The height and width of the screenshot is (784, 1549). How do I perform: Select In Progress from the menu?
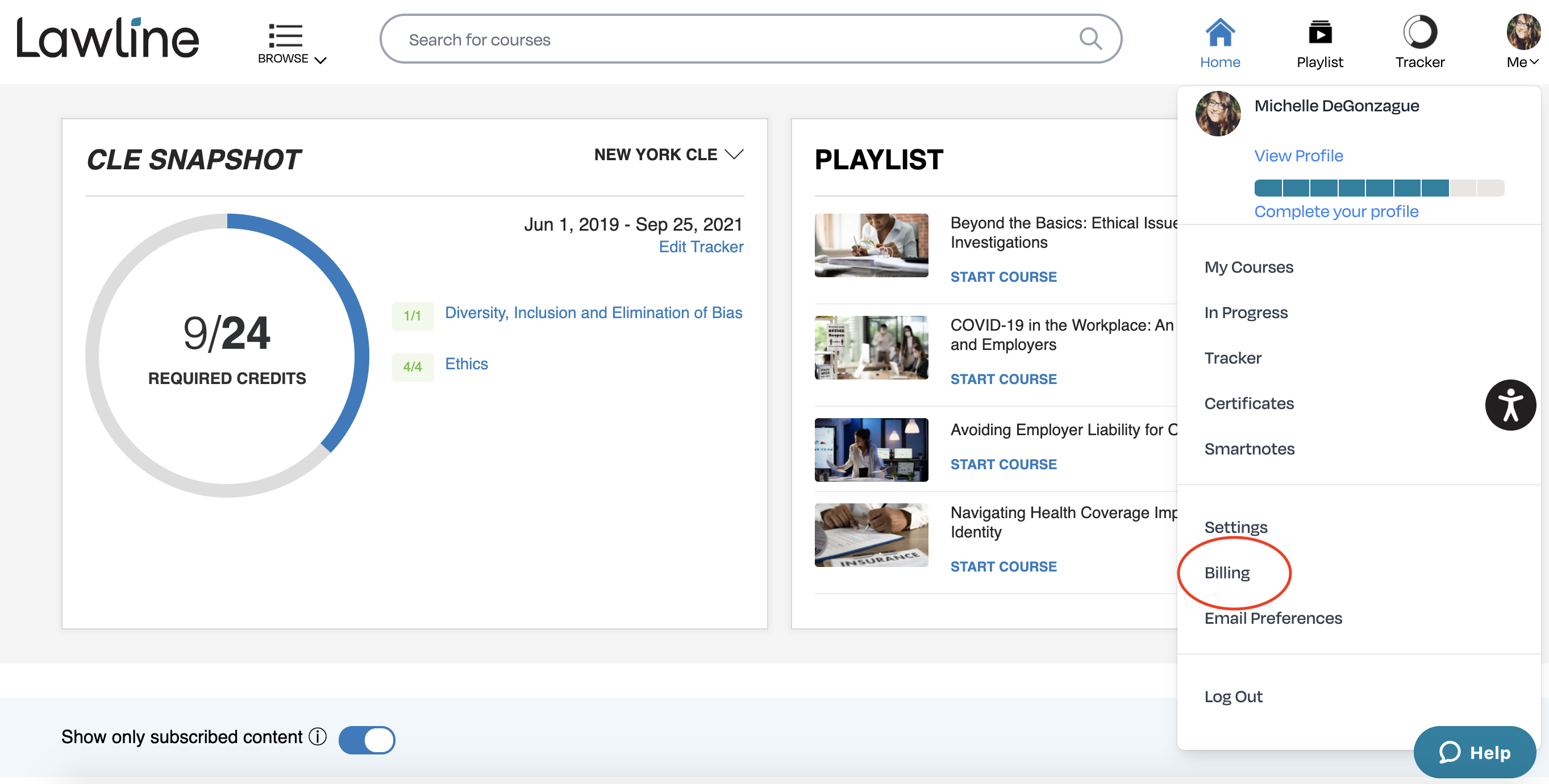[x=1246, y=312]
